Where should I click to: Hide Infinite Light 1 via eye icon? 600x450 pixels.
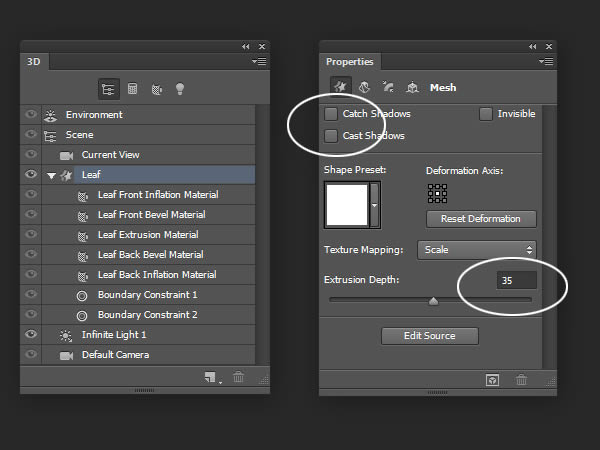[x=31, y=334]
